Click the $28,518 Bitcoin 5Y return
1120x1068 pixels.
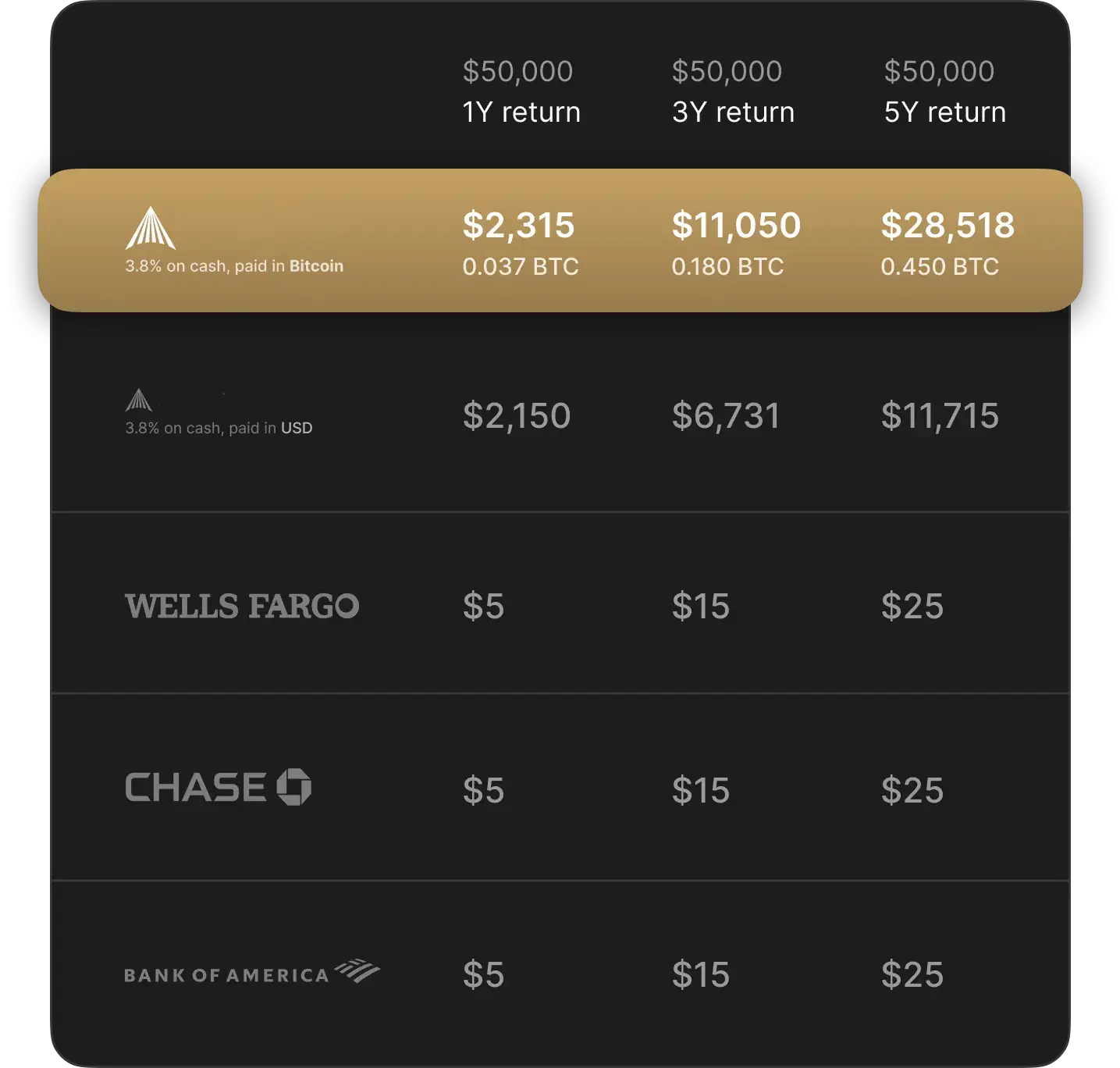coord(948,226)
